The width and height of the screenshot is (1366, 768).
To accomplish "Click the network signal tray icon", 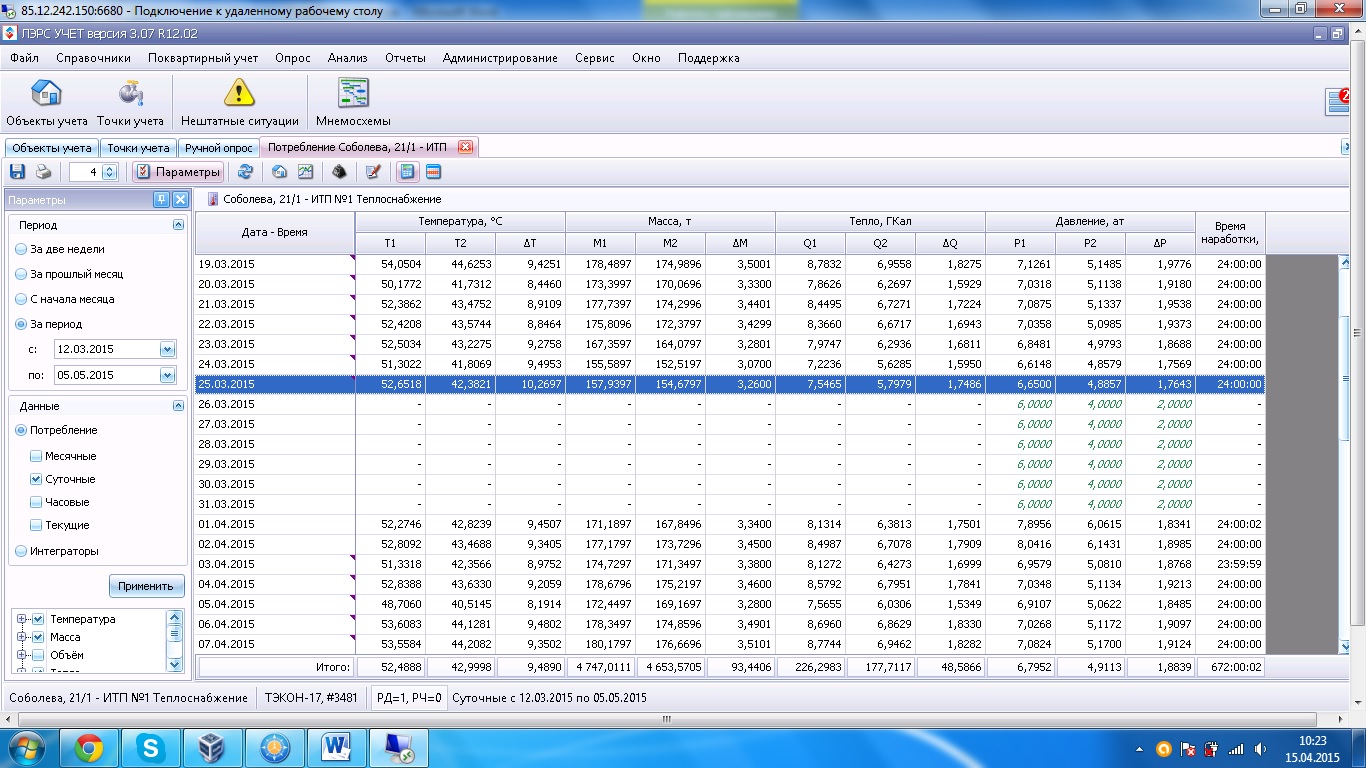I will point(1236,748).
